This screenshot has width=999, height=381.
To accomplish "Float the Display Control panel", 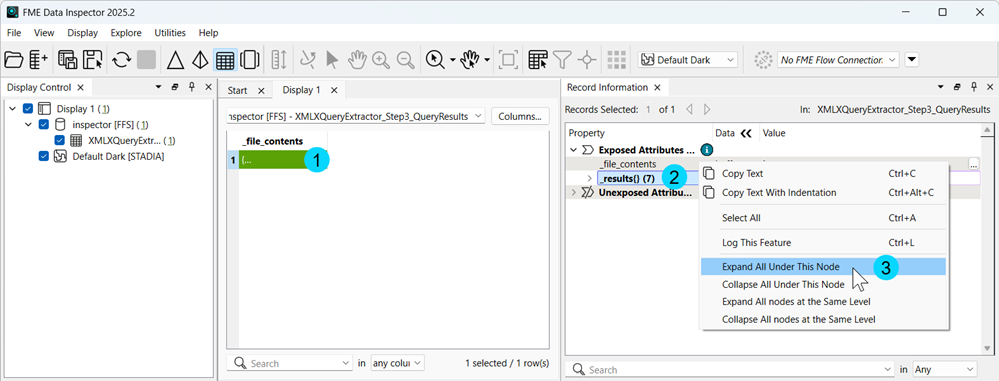I will coord(176,87).
